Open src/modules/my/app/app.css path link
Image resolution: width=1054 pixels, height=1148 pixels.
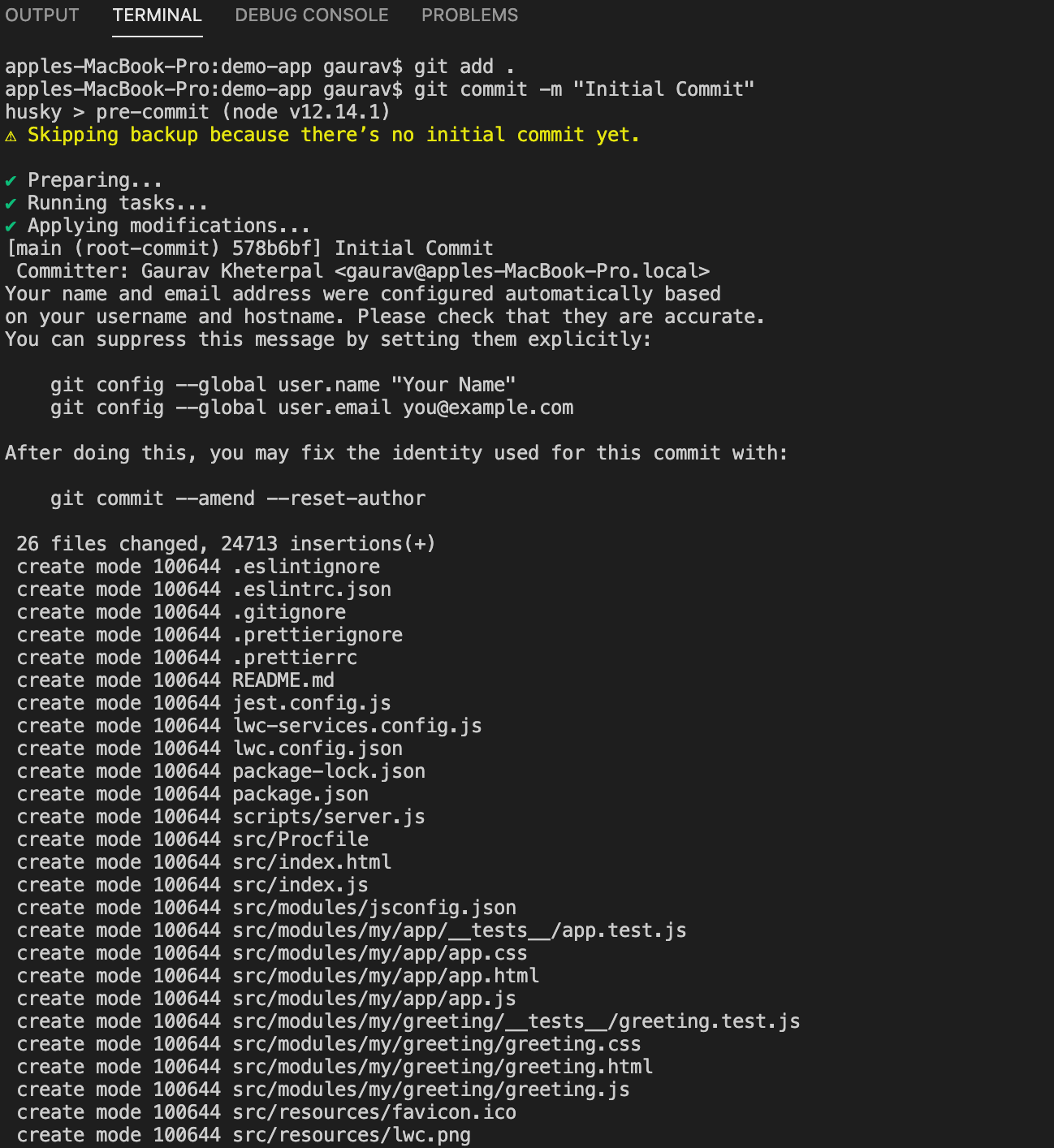point(379,953)
